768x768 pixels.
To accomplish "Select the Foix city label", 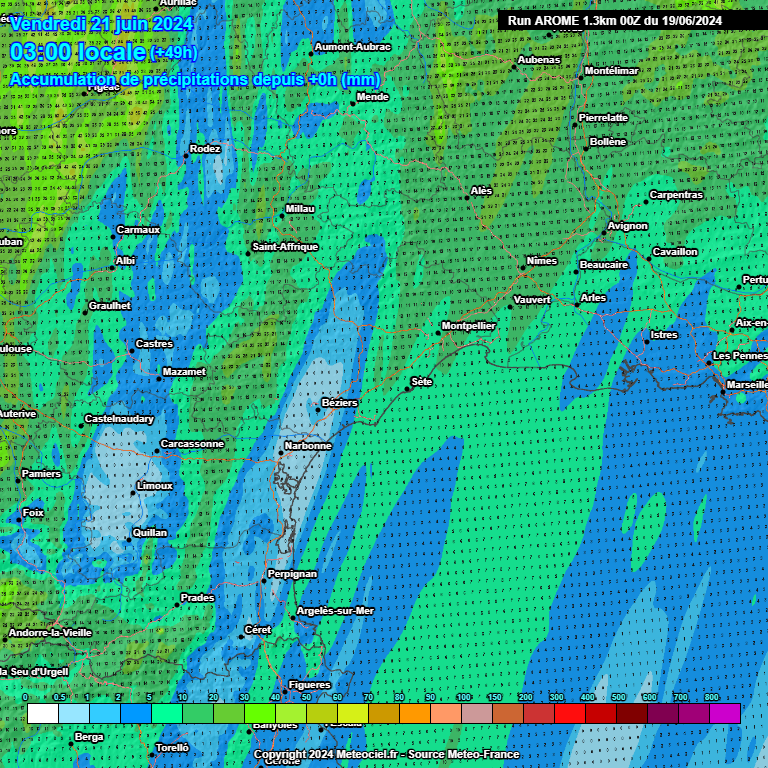I will point(34,512).
